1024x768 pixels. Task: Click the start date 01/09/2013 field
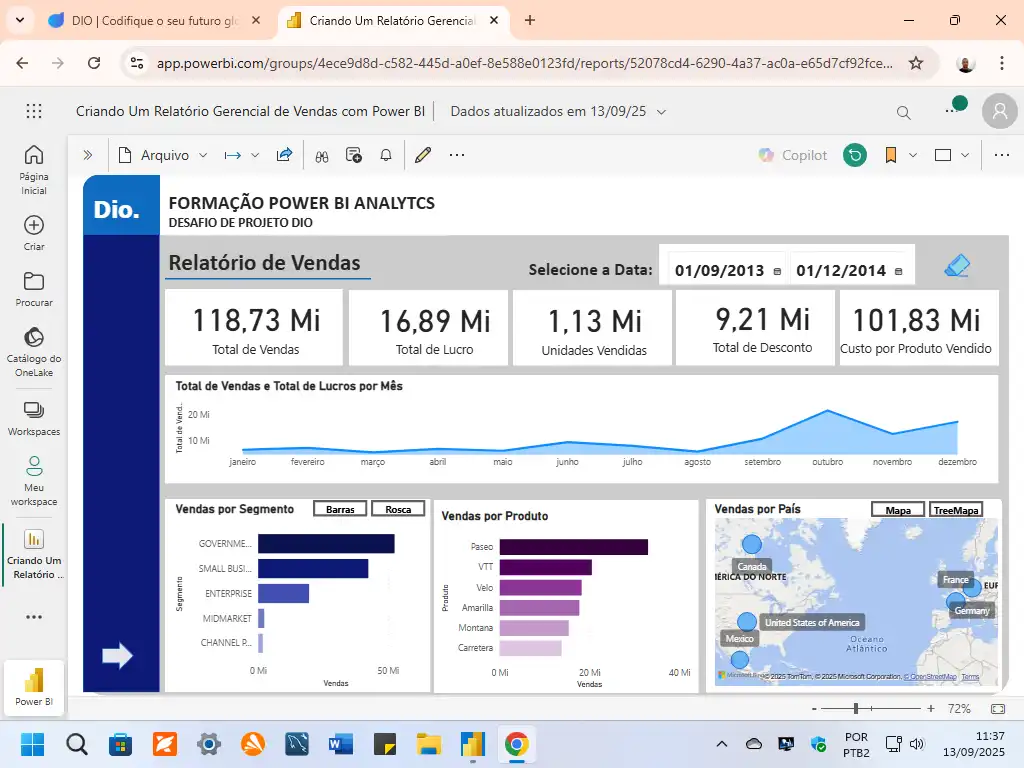pos(720,270)
